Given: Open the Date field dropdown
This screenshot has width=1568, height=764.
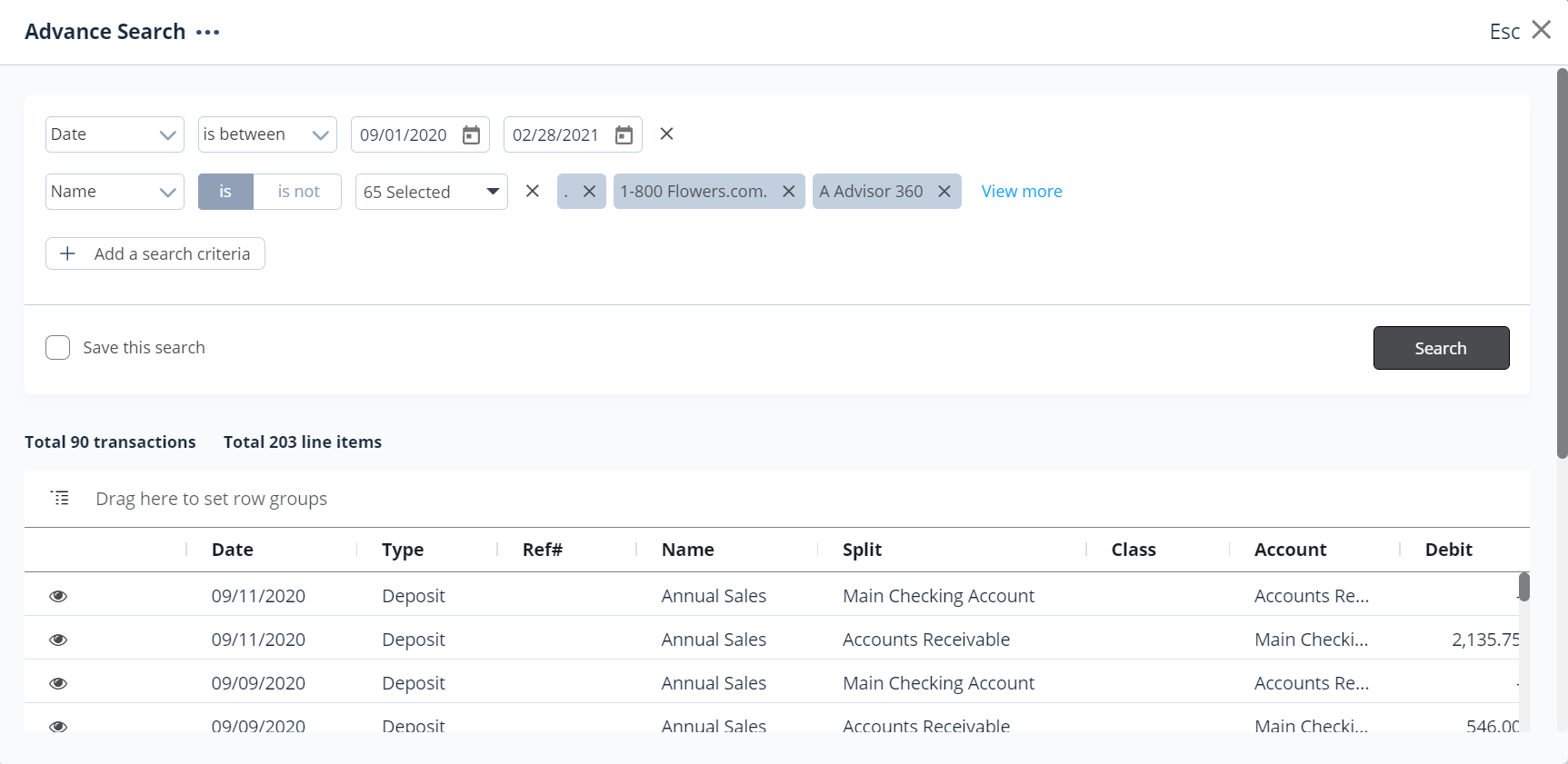Looking at the screenshot, I should pos(115,134).
